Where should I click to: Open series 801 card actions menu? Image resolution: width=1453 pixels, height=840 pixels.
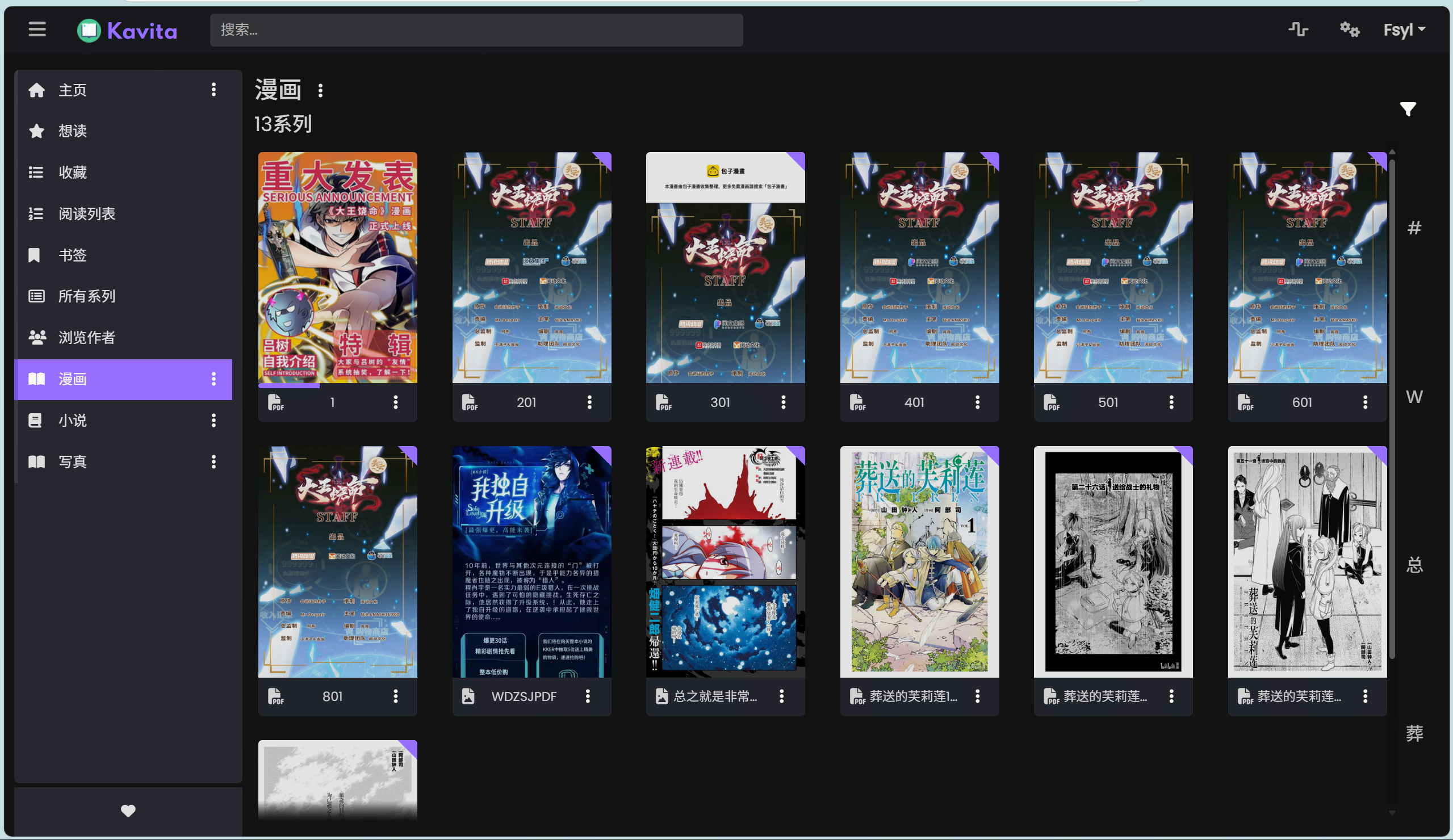pos(396,696)
